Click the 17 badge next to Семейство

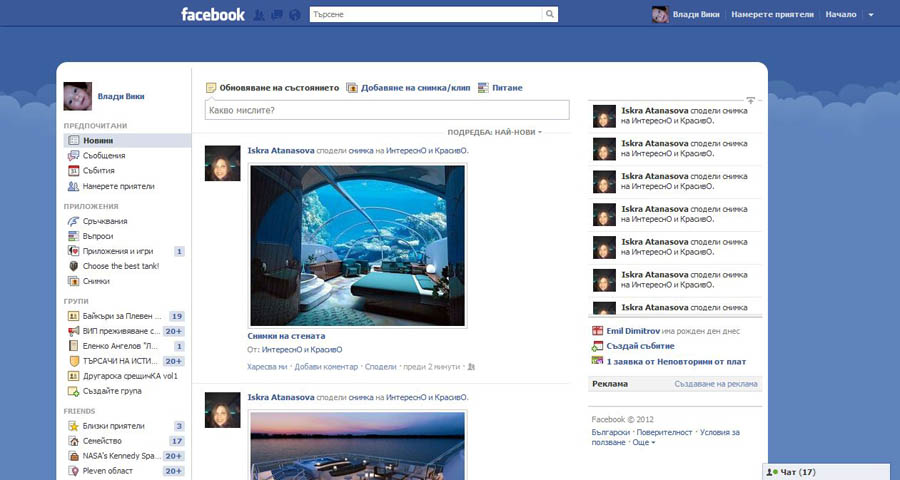tap(177, 441)
